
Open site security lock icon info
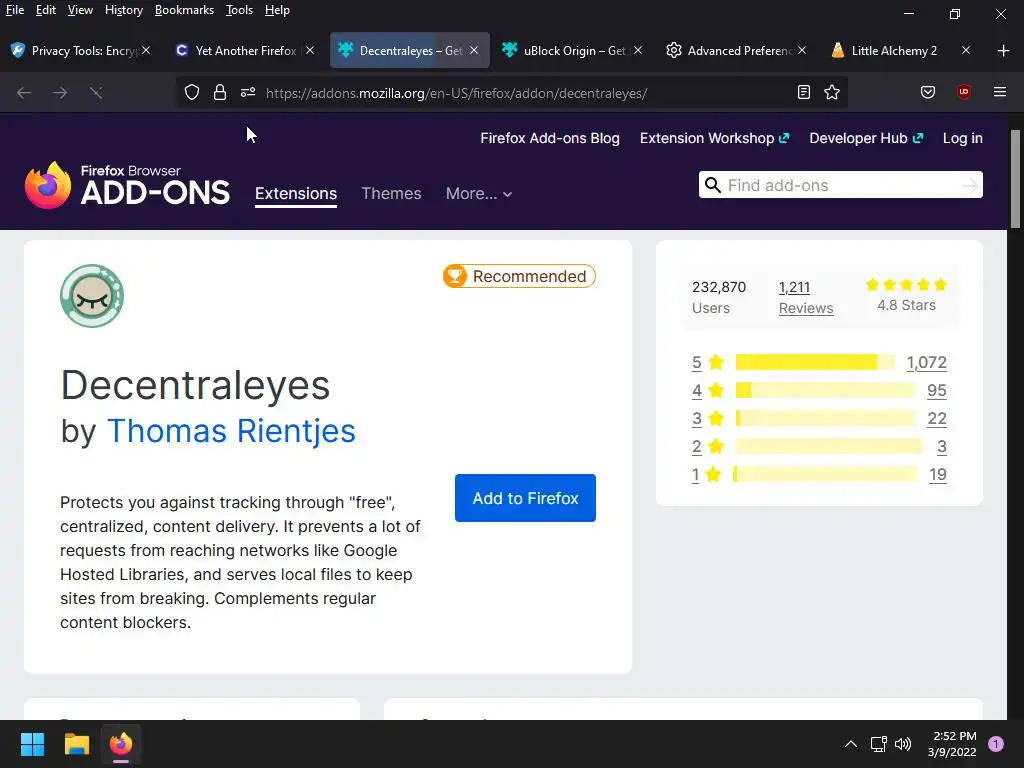pyautogui.click(x=220, y=93)
